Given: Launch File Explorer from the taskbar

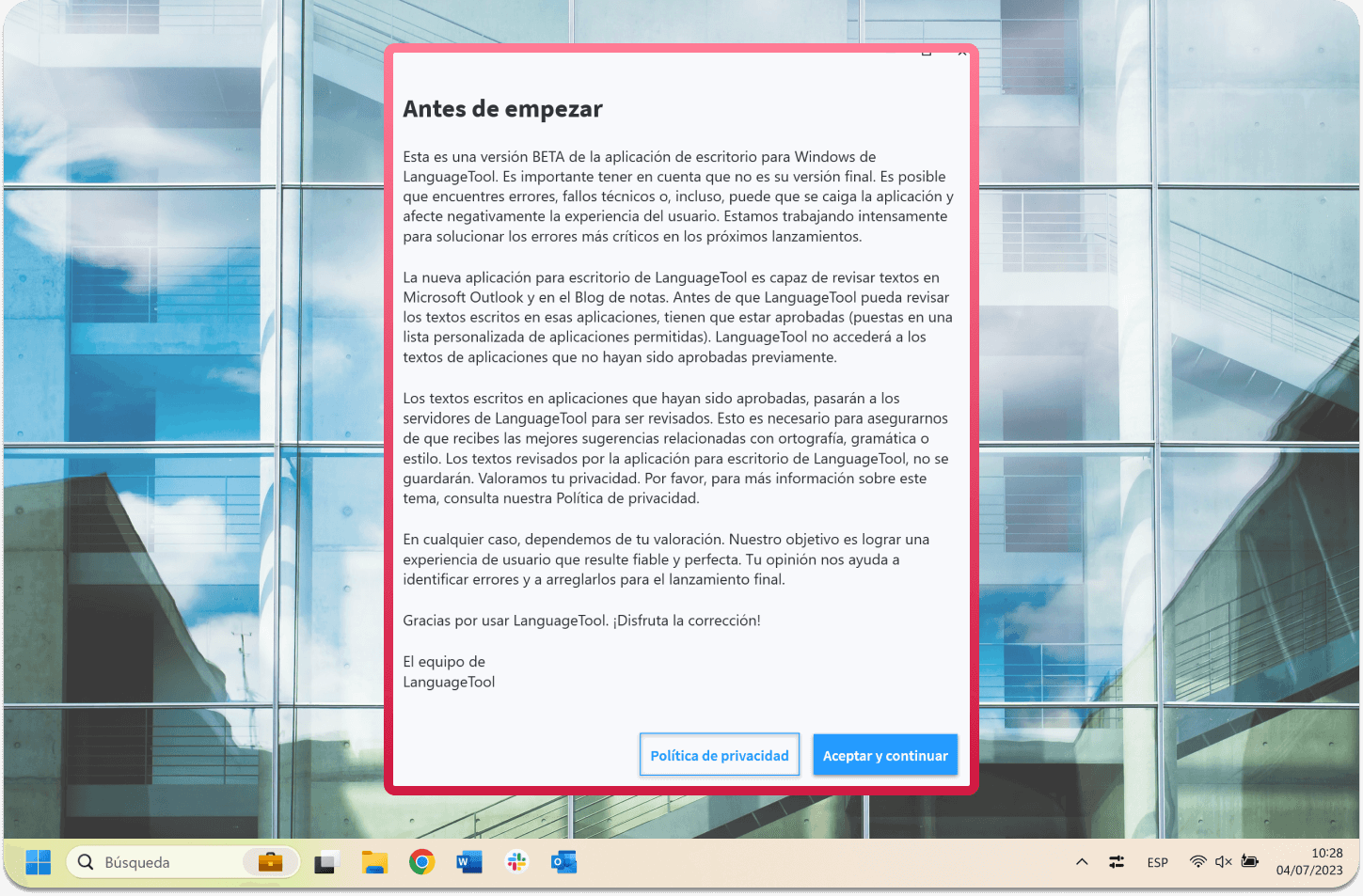Looking at the screenshot, I should (374, 862).
